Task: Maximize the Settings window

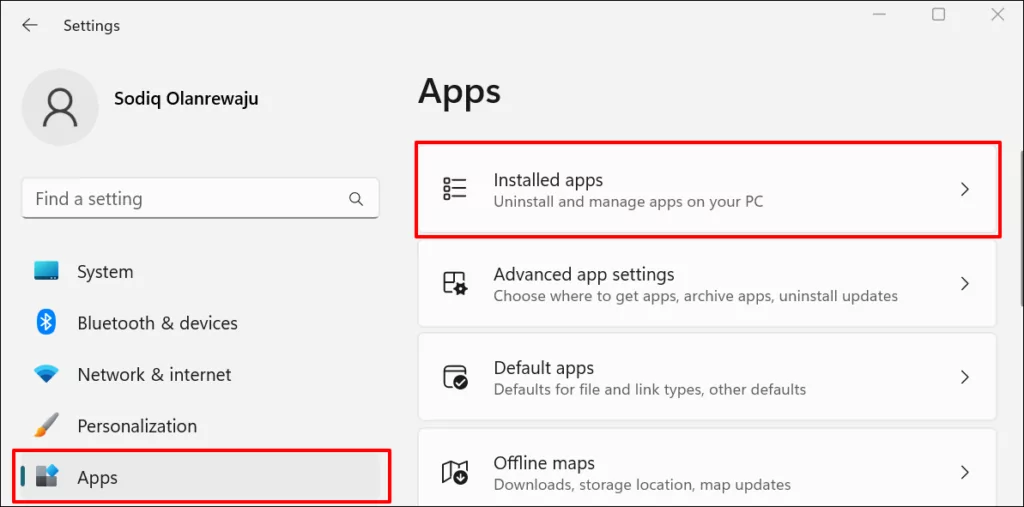Action: (938, 14)
